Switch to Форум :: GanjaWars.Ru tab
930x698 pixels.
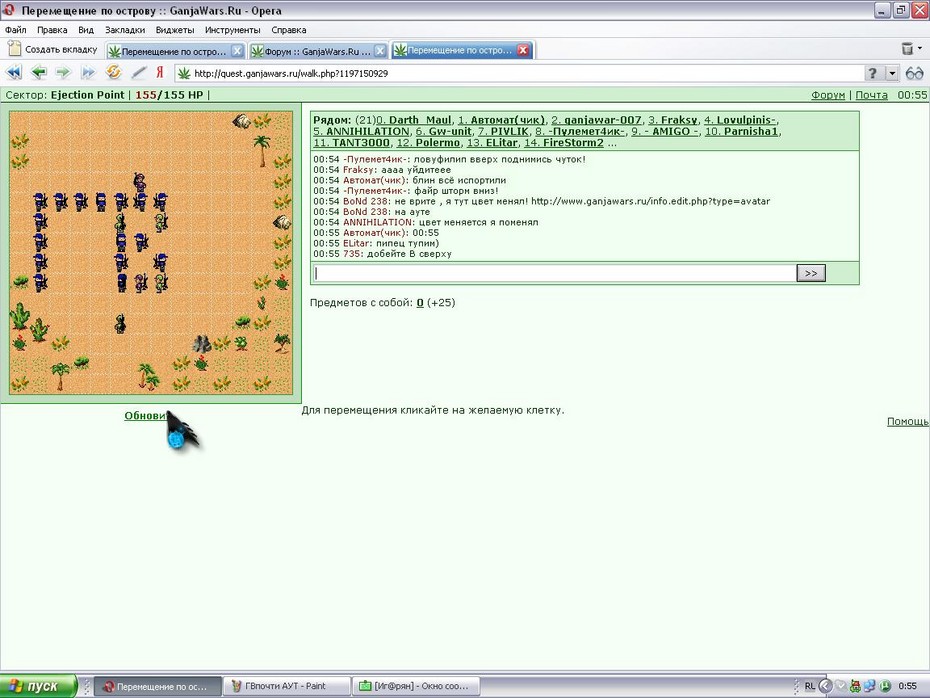[318, 52]
